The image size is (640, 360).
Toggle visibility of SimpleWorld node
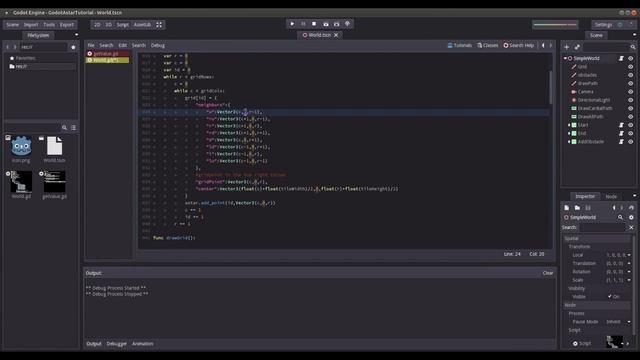[x=630, y=58]
